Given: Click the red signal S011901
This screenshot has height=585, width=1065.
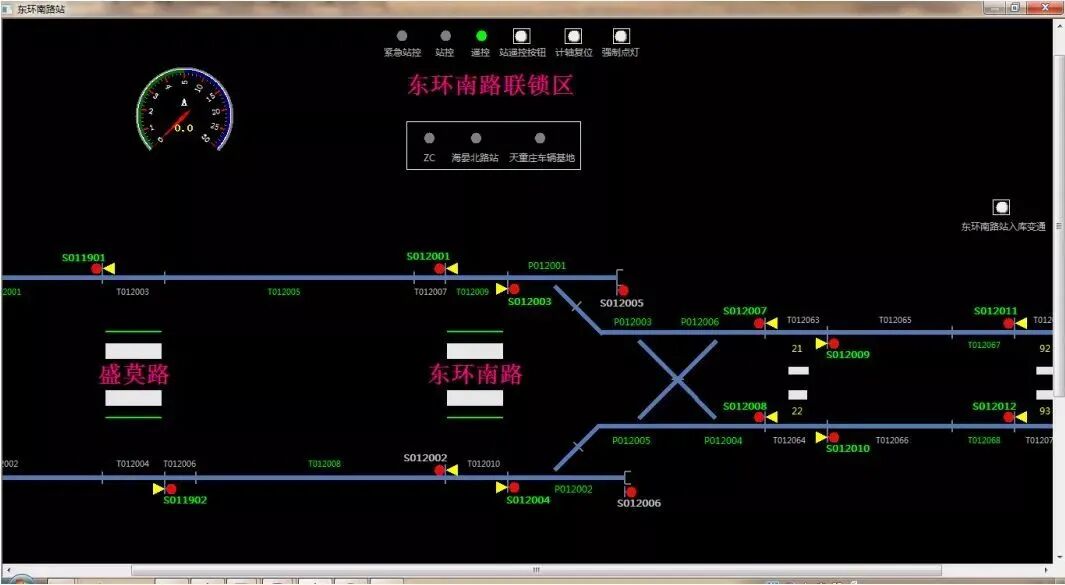Looking at the screenshot, I should 96,269.
